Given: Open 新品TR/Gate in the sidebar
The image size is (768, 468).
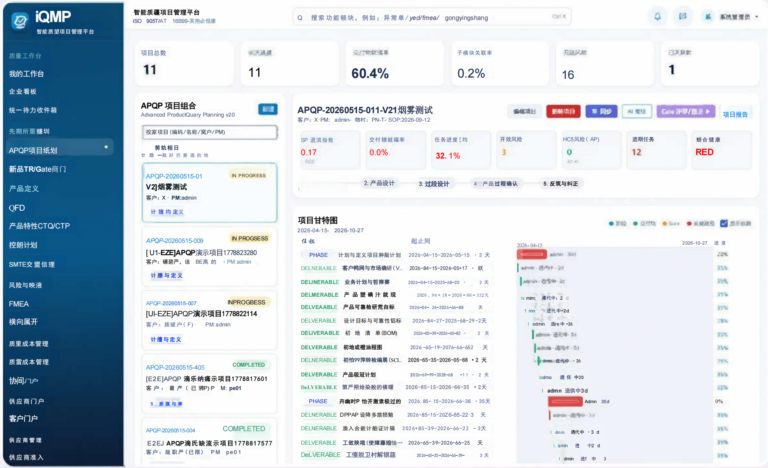Looking at the screenshot, I should tap(37, 169).
